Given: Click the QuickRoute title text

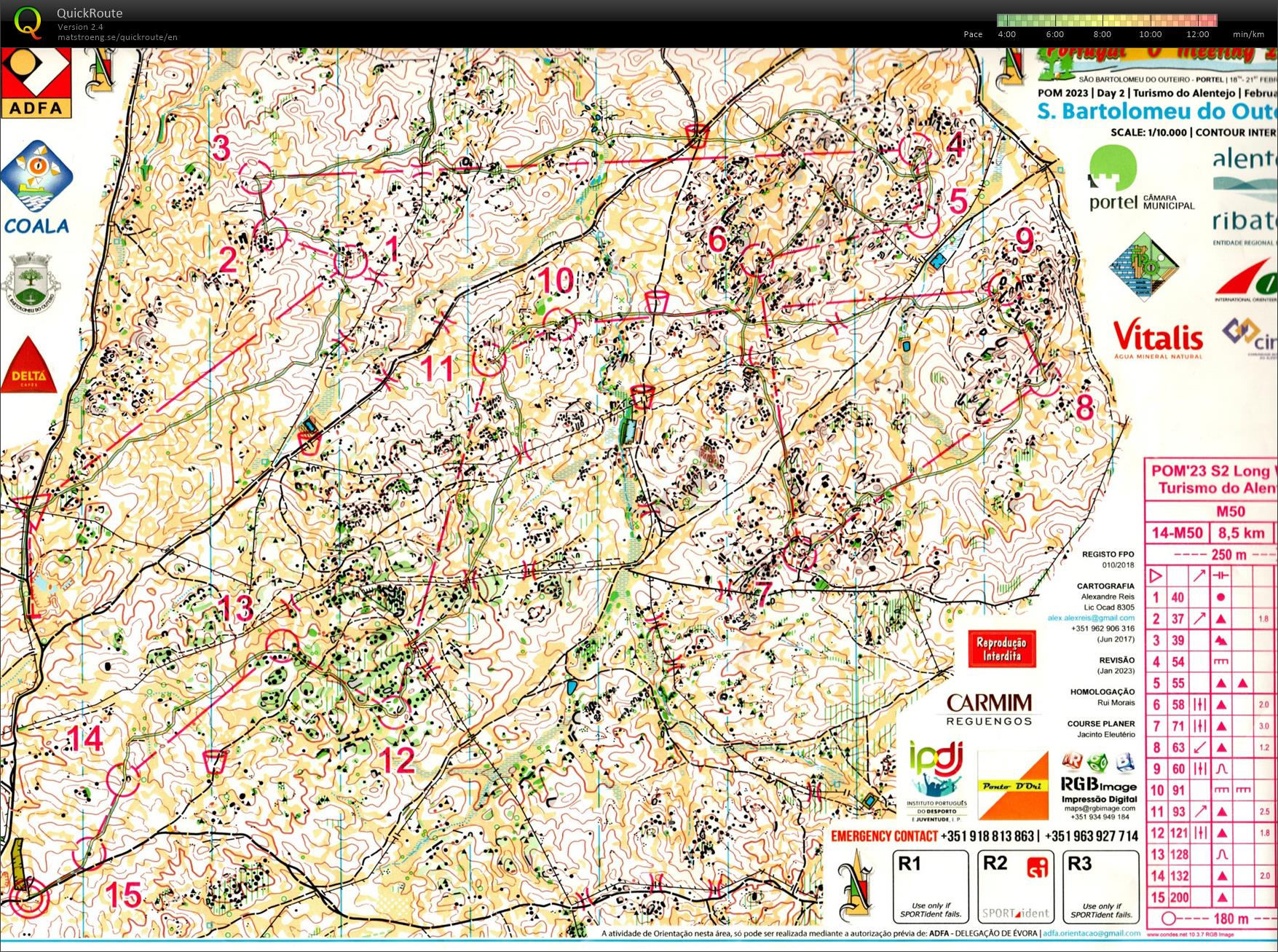Looking at the screenshot, I should pyautogui.click(x=90, y=13).
